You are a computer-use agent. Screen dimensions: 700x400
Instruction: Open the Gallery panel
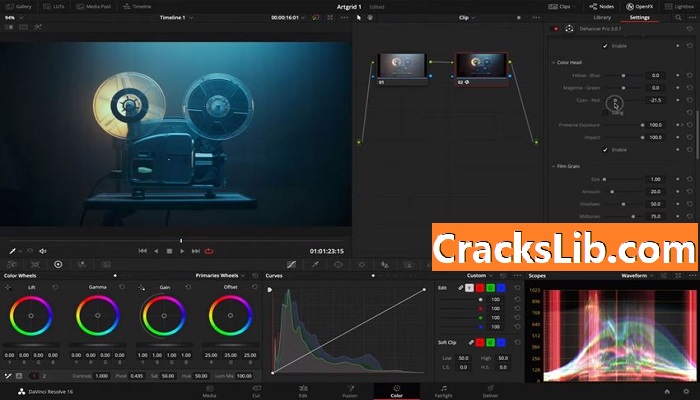pos(18,6)
